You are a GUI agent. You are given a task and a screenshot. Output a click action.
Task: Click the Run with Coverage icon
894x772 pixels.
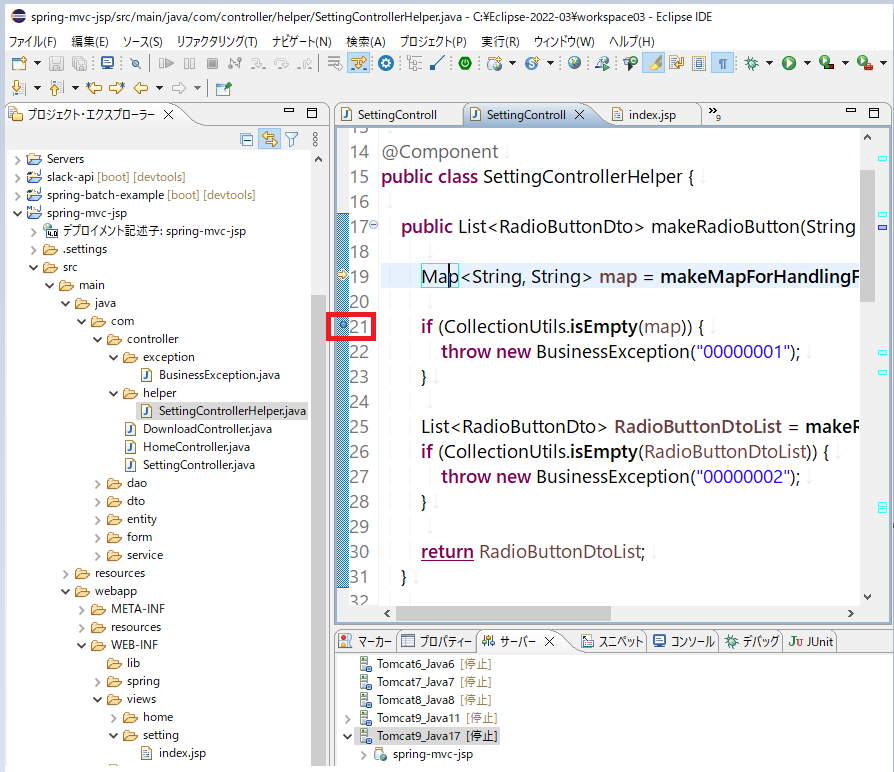tap(827, 63)
